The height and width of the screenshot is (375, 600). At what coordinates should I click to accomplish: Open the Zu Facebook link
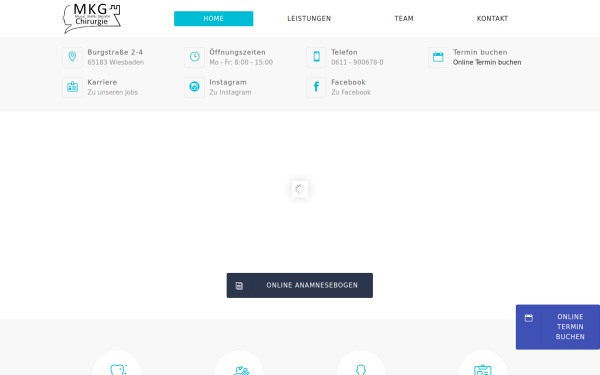point(351,92)
